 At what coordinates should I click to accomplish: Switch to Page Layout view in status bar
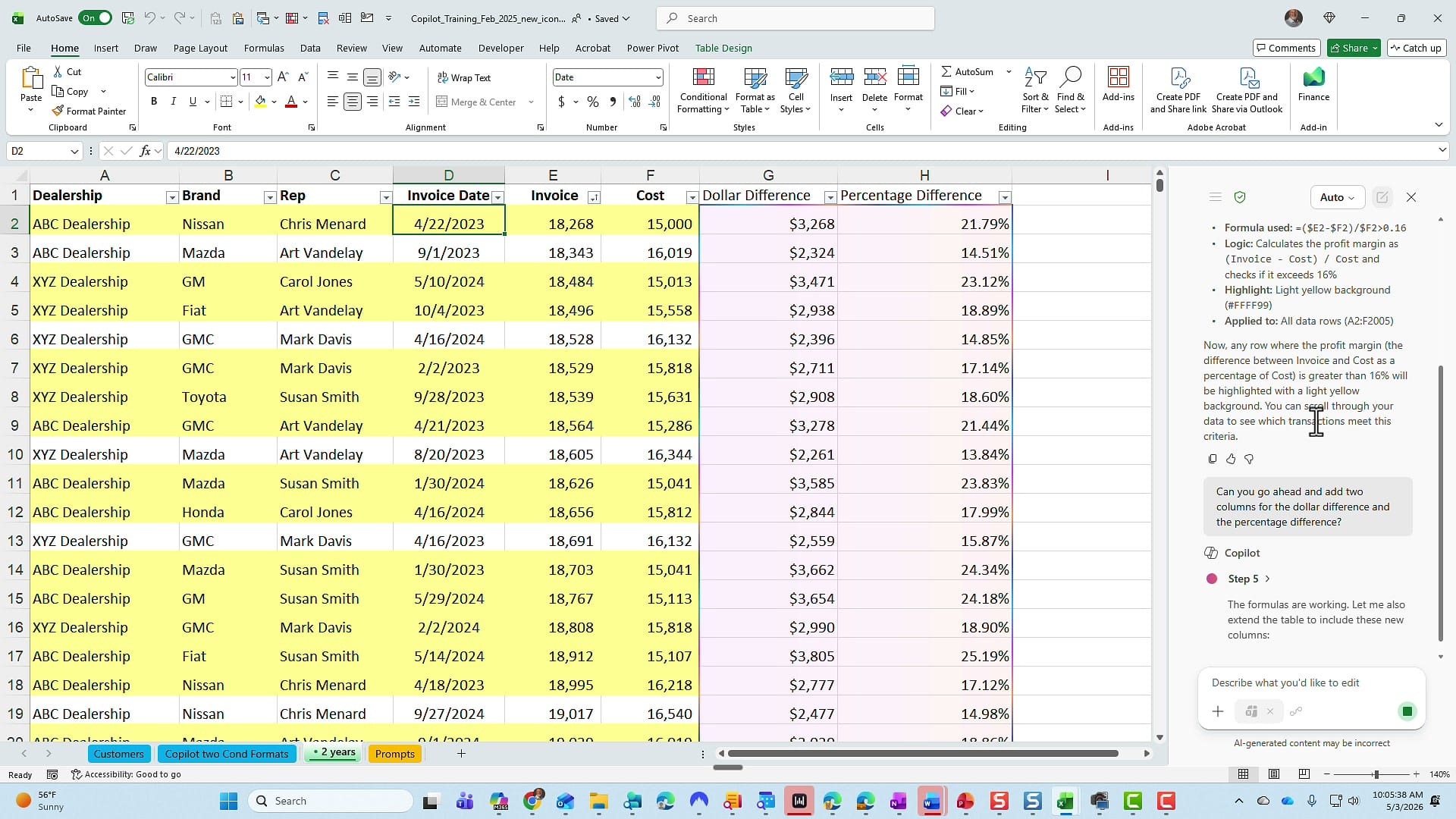click(x=1274, y=774)
